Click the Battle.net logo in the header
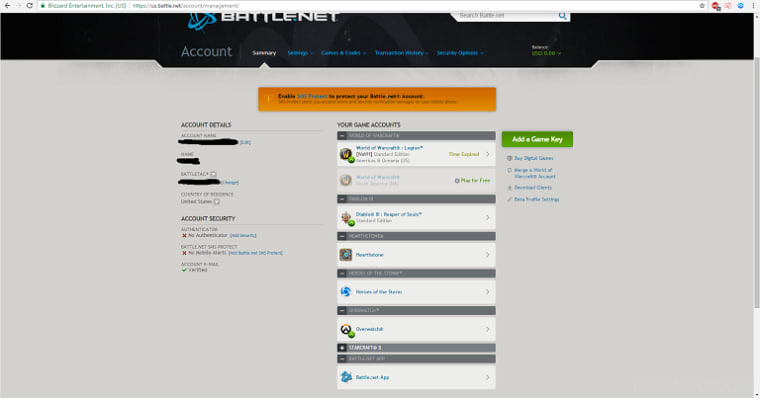The image size is (760, 398). pos(263,21)
